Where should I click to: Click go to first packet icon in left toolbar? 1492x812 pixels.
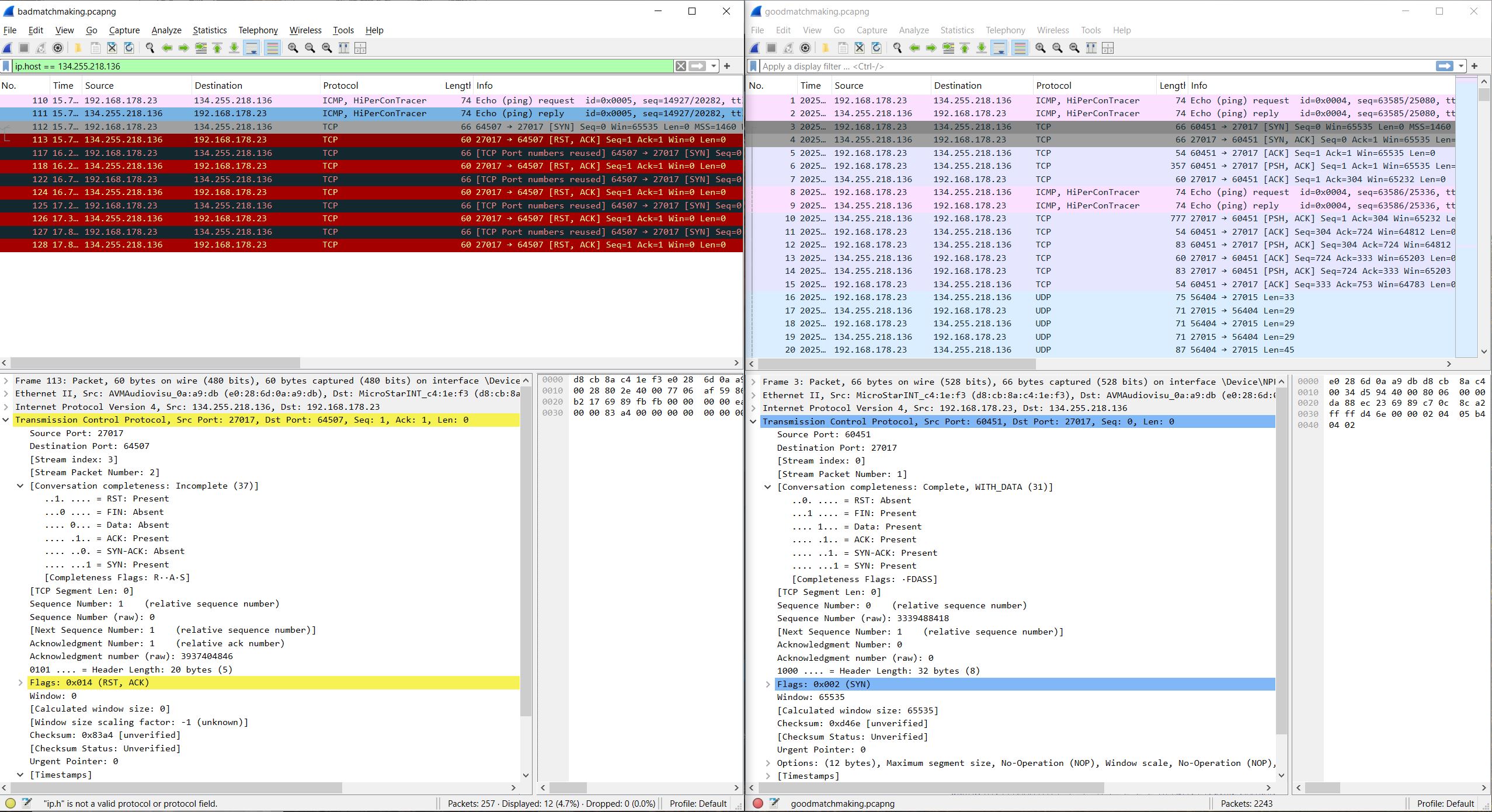point(217,48)
